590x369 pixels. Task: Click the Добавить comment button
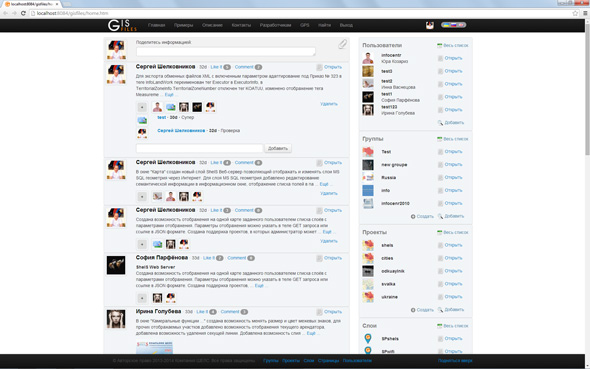coord(278,148)
